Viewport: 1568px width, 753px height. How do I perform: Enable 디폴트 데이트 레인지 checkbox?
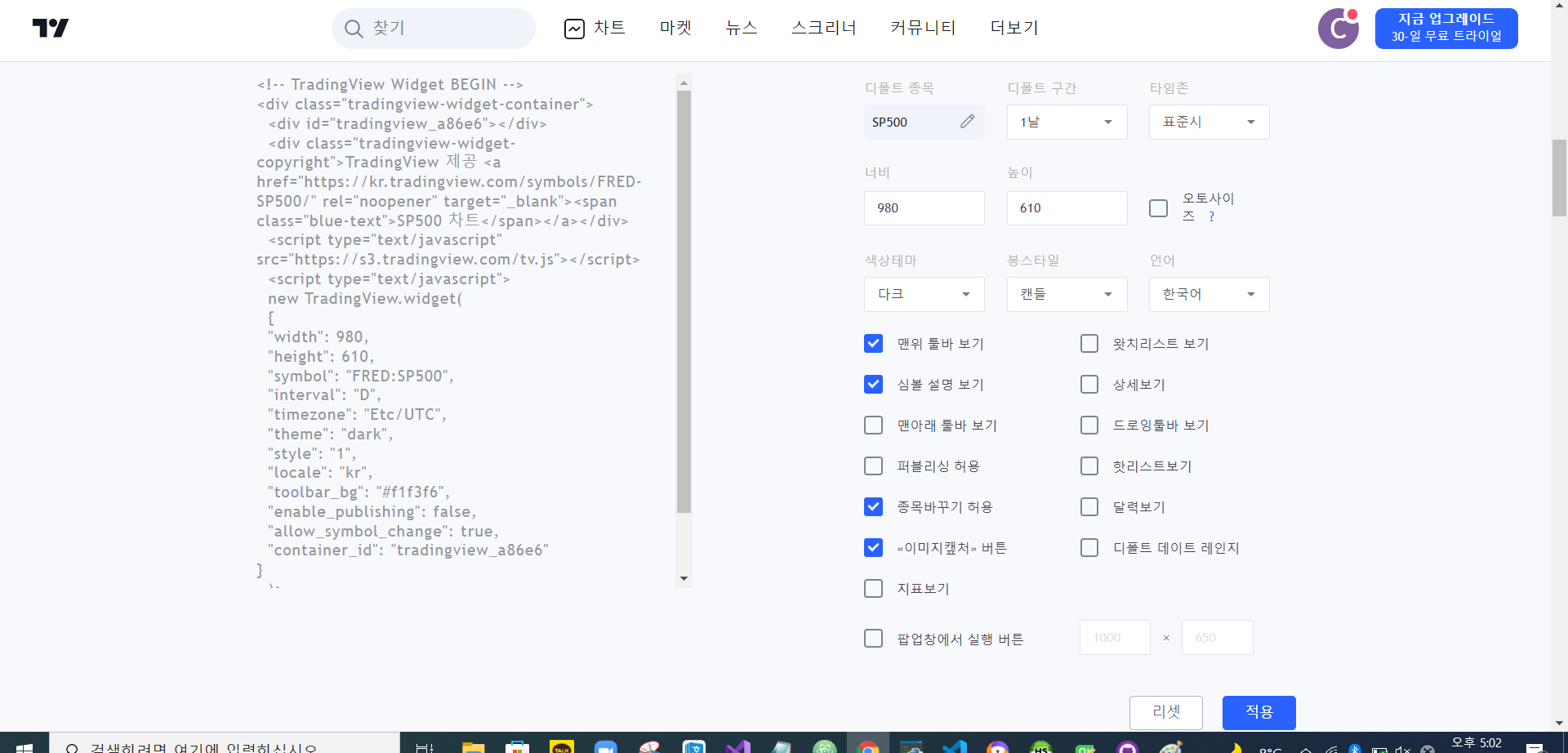(x=1089, y=547)
